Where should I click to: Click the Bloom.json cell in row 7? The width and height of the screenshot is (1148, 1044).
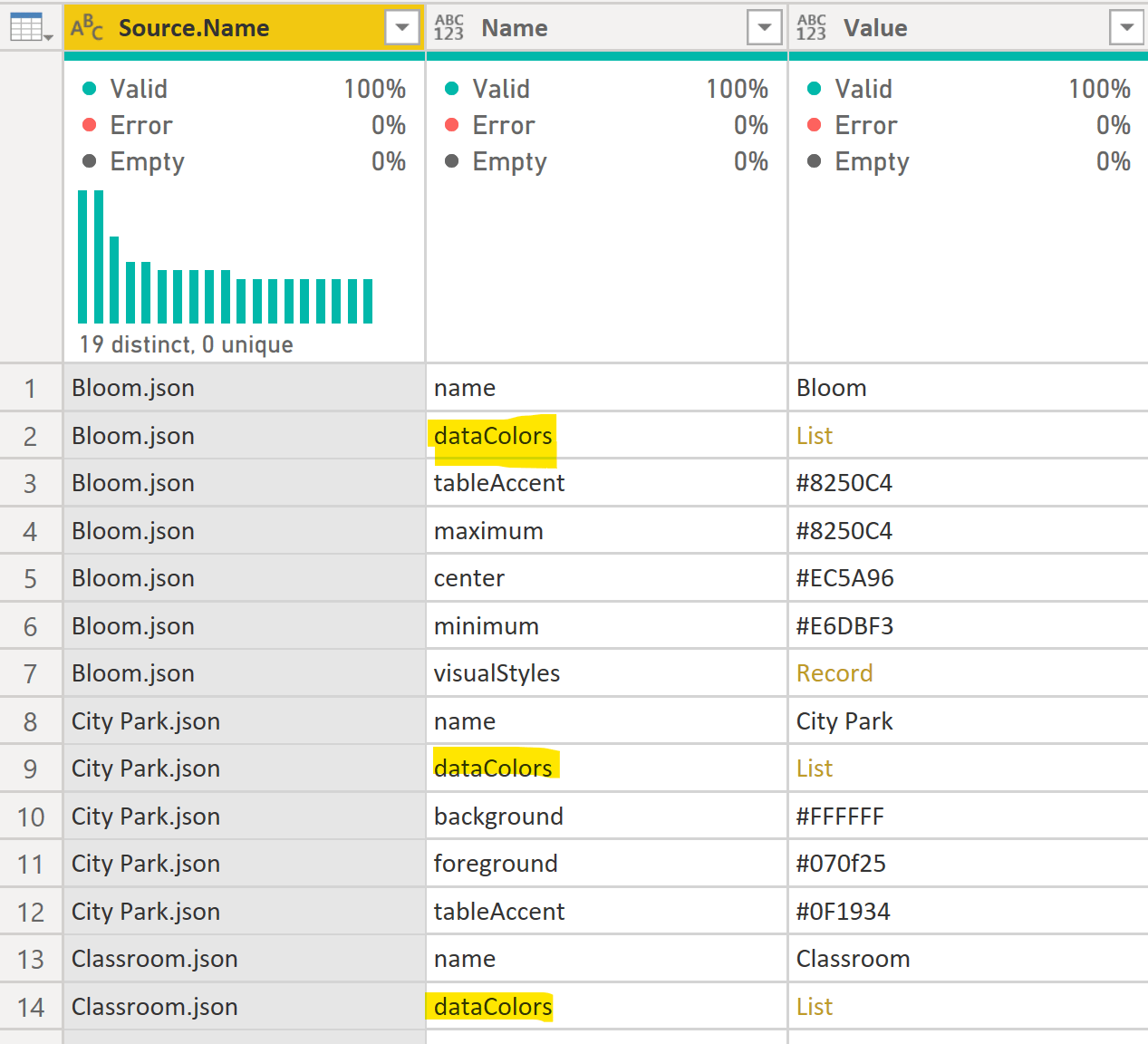(x=245, y=673)
